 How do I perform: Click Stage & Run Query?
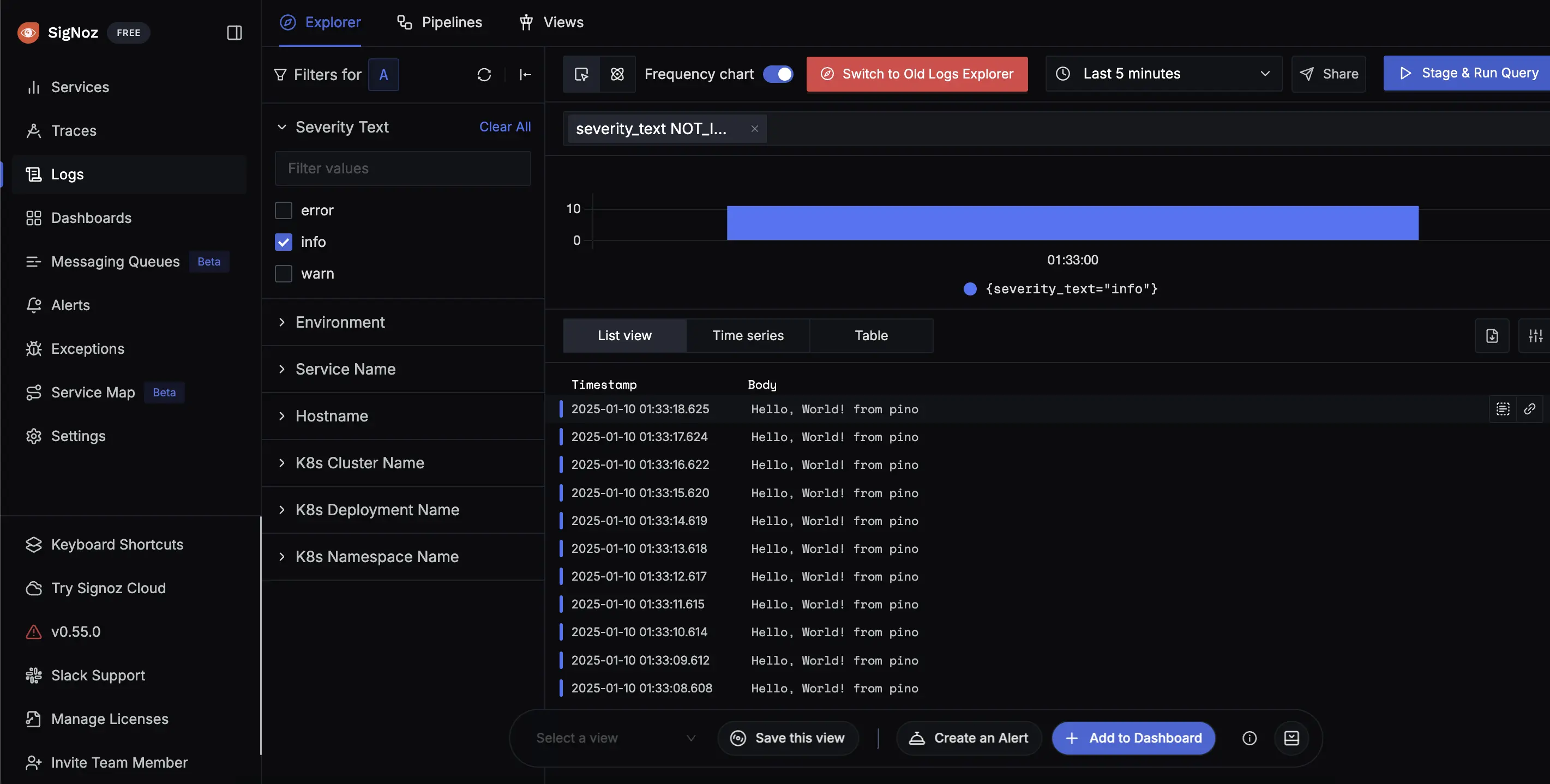pyautogui.click(x=1467, y=74)
